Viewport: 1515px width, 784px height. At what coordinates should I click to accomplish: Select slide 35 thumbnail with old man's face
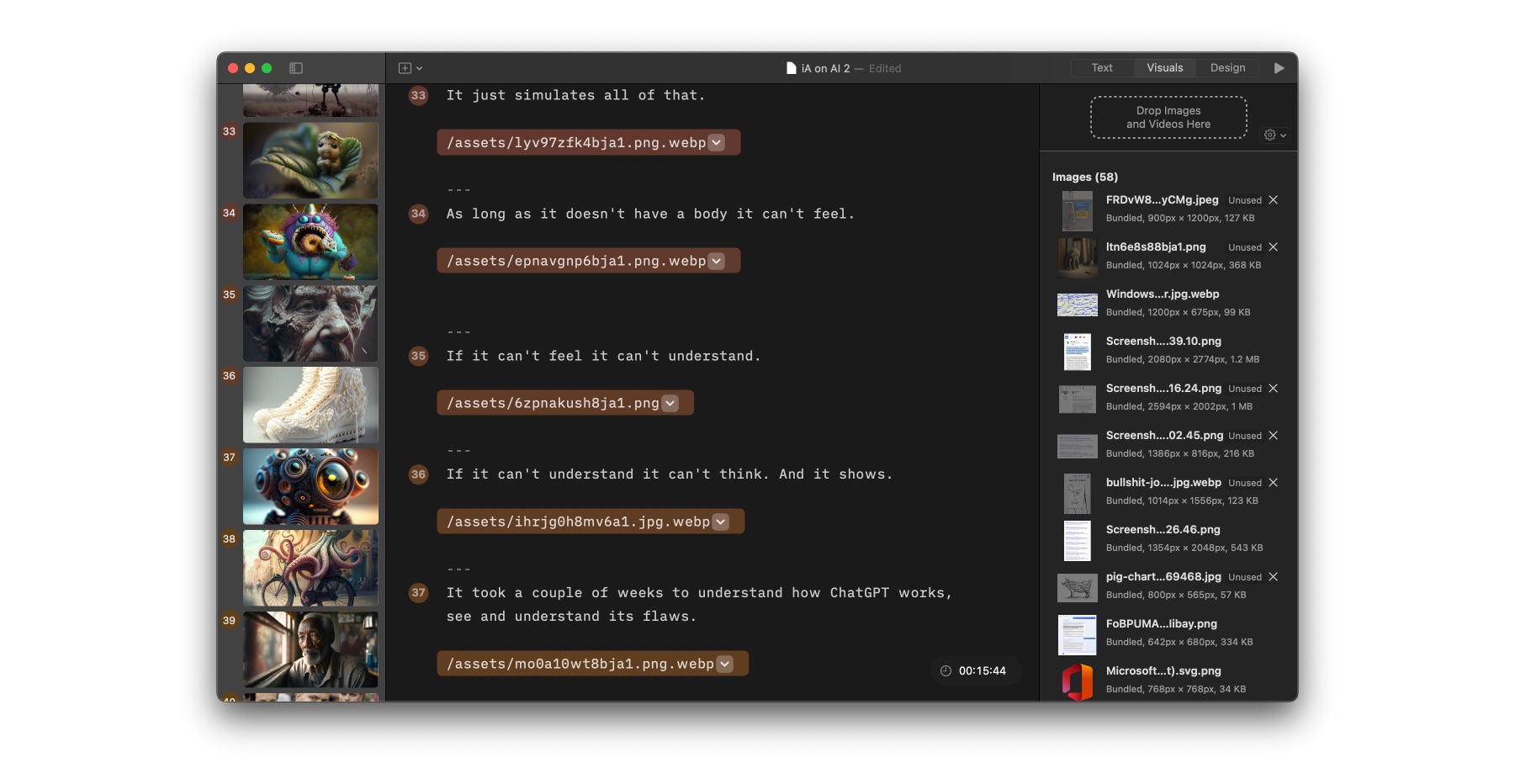(x=310, y=324)
